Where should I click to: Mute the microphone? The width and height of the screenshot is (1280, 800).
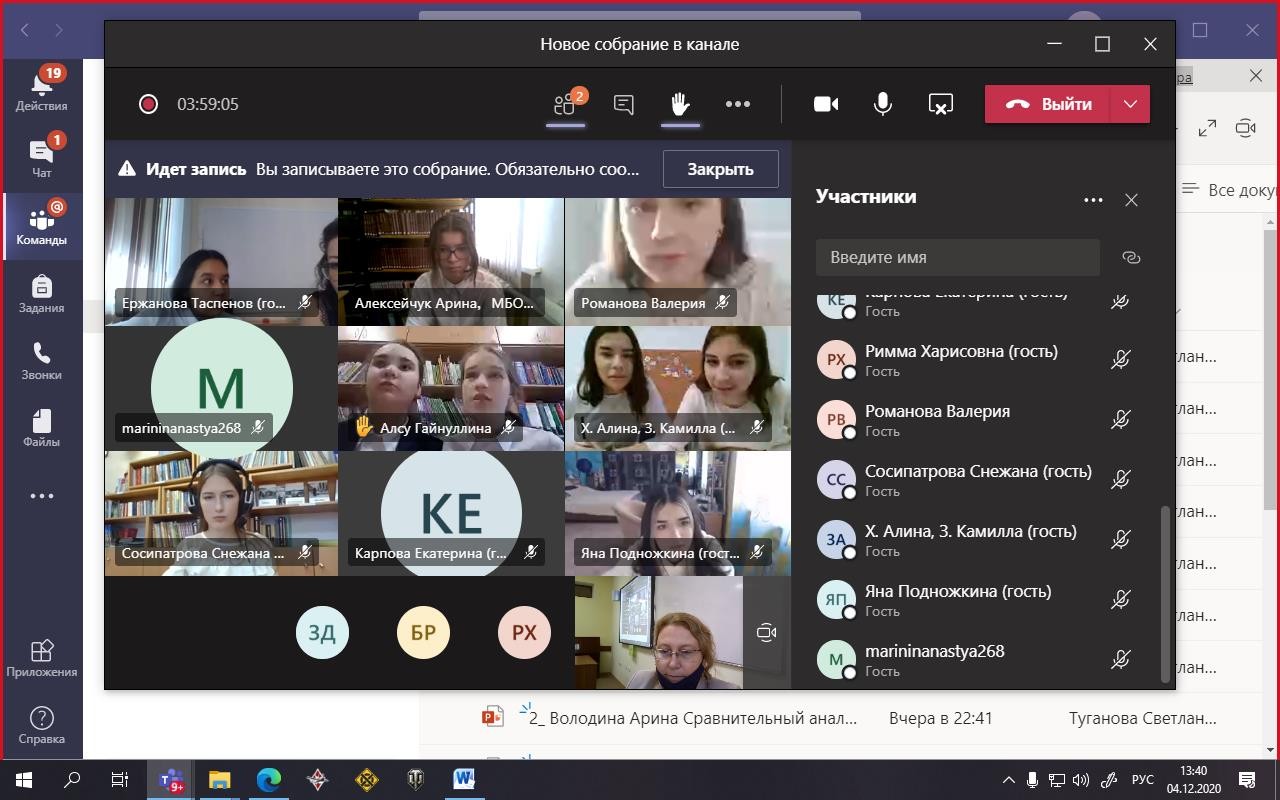[x=883, y=104]
